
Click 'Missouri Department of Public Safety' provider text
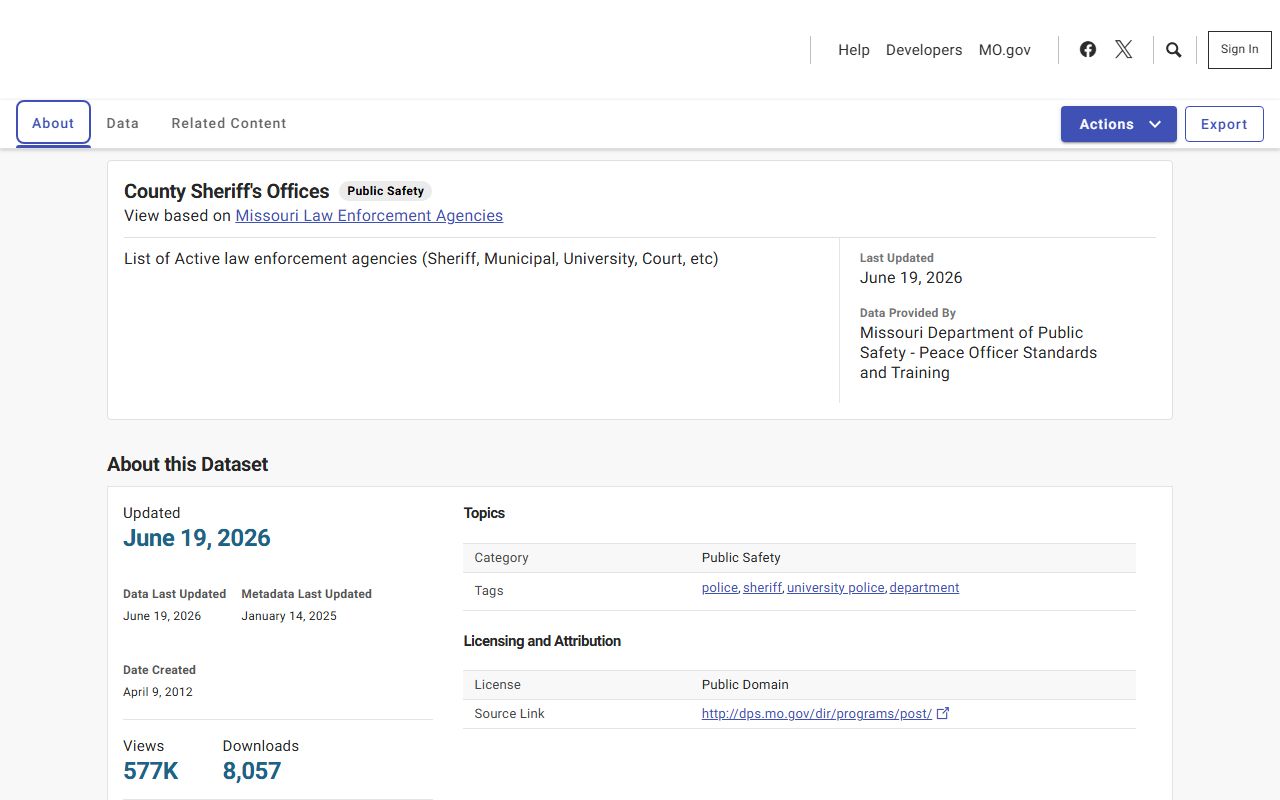click(x=978, y=352)
